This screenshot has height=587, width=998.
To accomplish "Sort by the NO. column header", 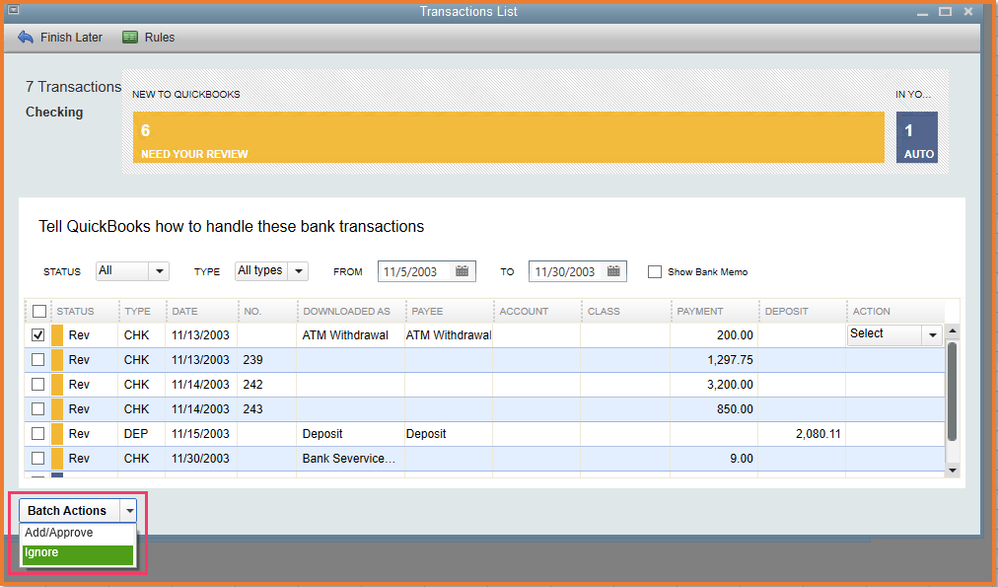I will 253,311.
